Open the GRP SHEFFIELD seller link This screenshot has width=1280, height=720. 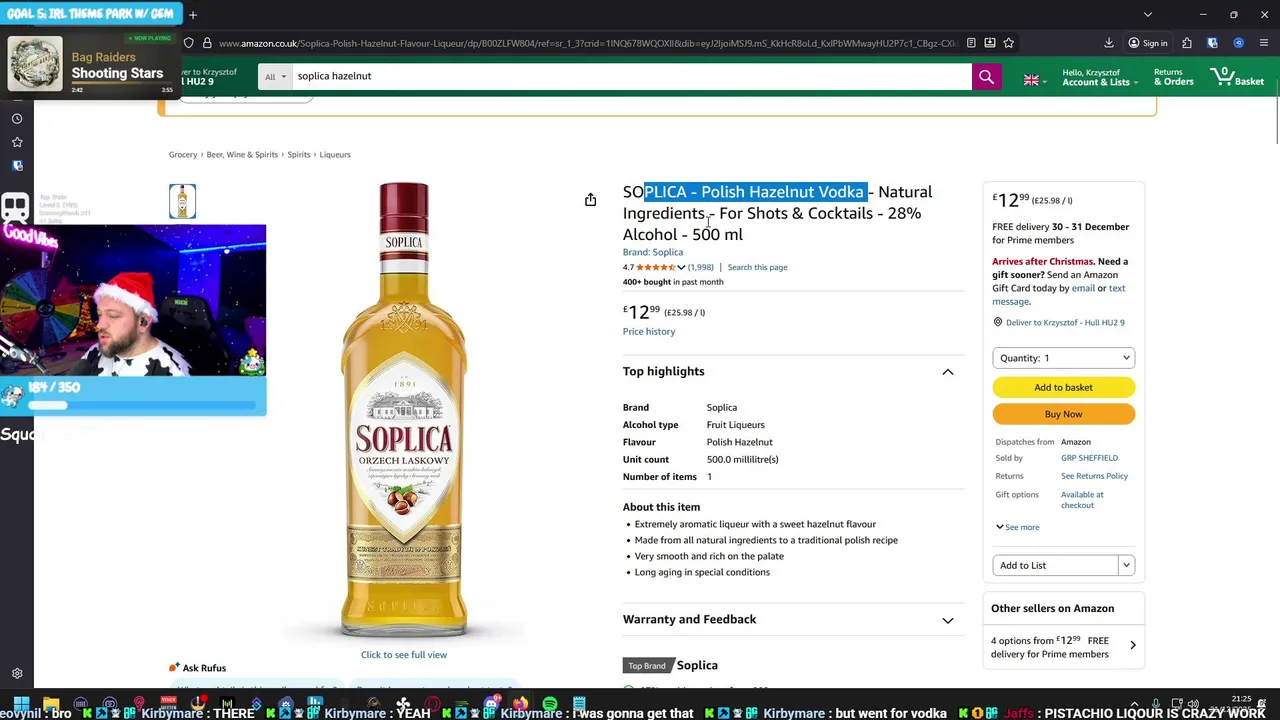point(1089,458)
